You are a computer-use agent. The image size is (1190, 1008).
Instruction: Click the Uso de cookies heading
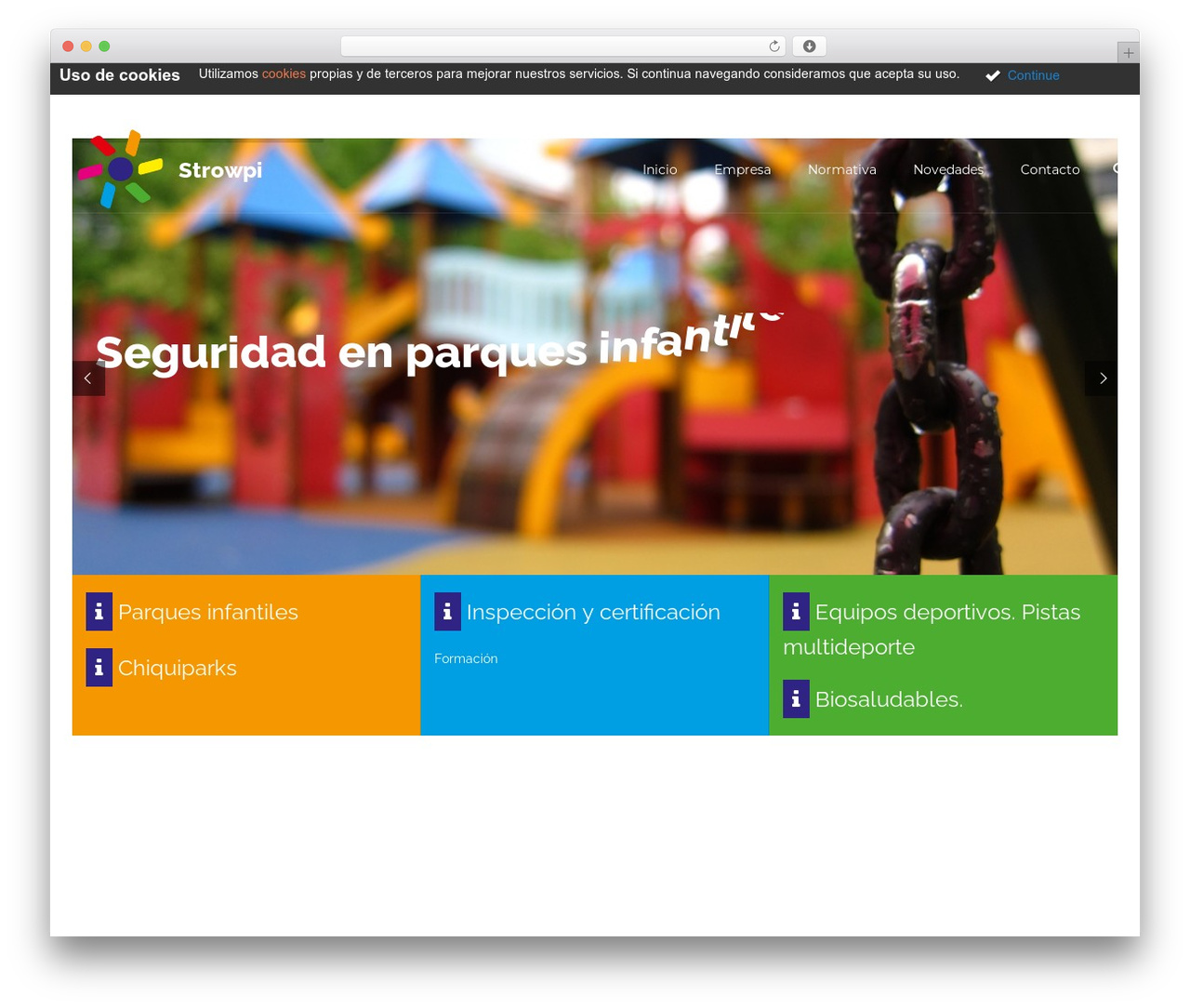point(120,75)
